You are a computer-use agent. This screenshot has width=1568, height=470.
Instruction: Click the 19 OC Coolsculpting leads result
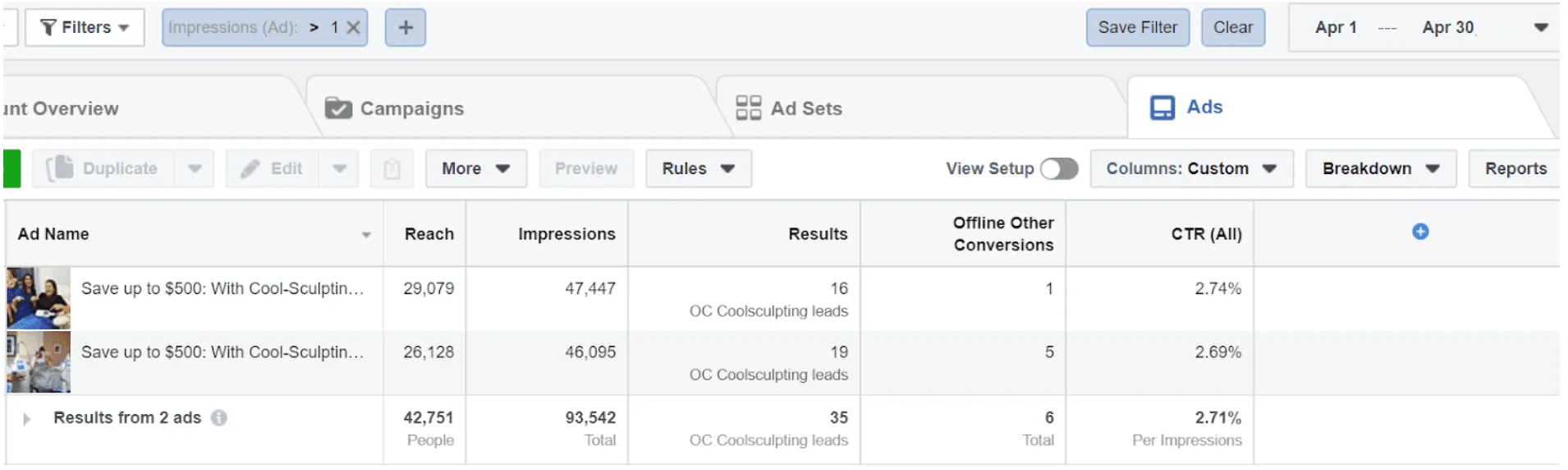click(838, 352)
